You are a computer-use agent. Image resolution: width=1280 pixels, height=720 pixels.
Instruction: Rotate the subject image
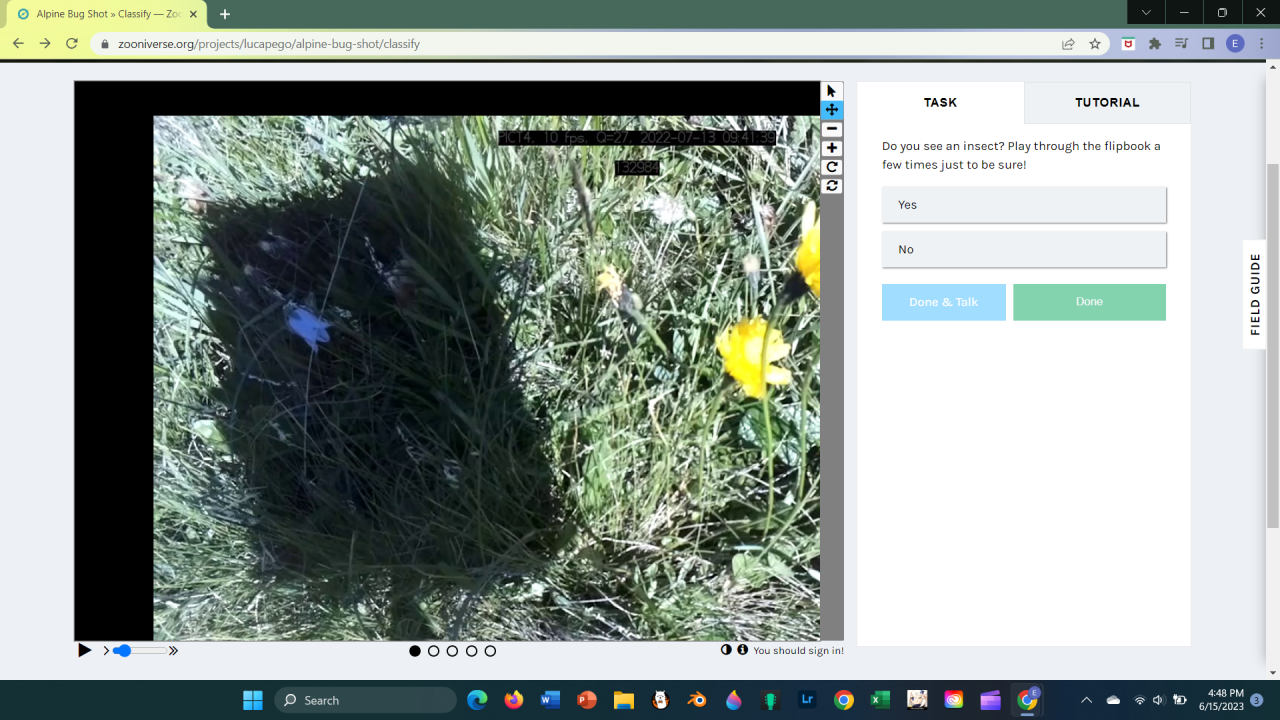point(832,167)
